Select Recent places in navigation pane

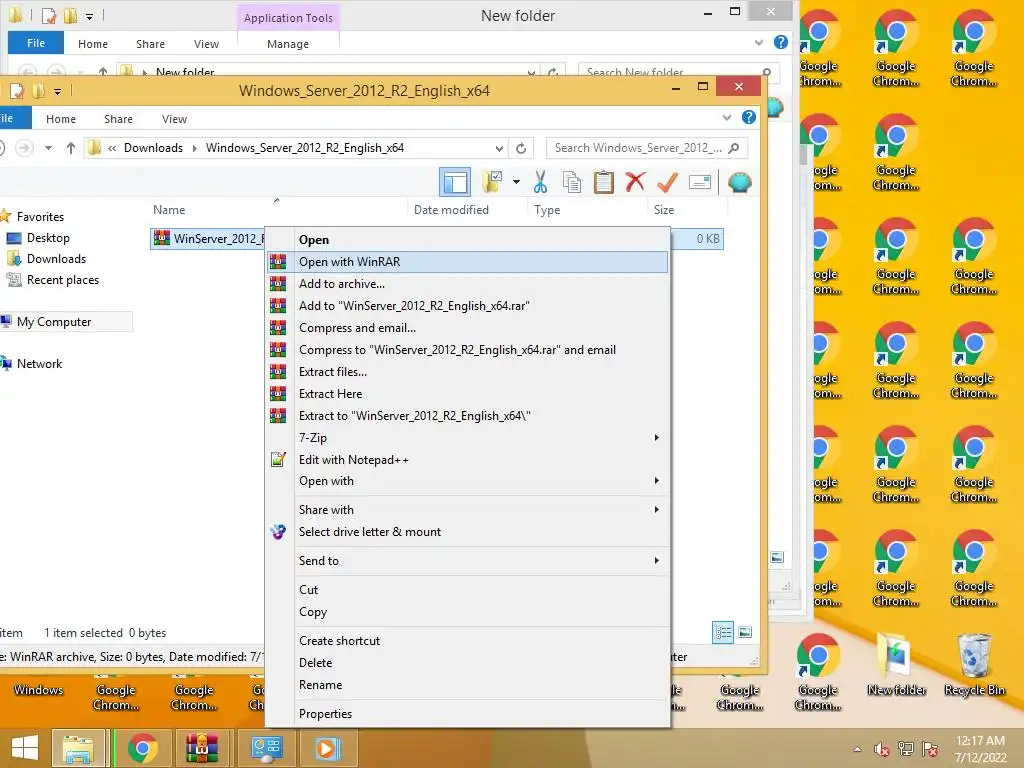(x=63, y=280)
